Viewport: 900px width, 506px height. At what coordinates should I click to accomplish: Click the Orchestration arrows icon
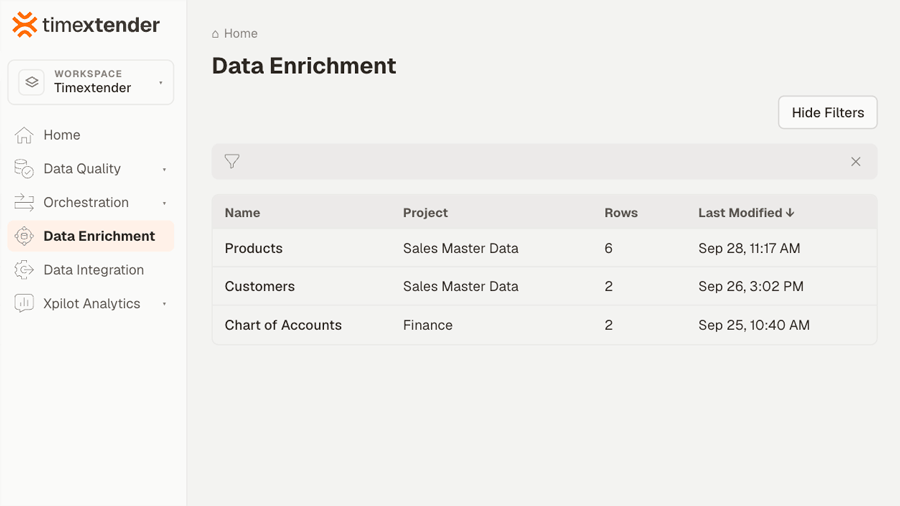[x=24, y=203]
